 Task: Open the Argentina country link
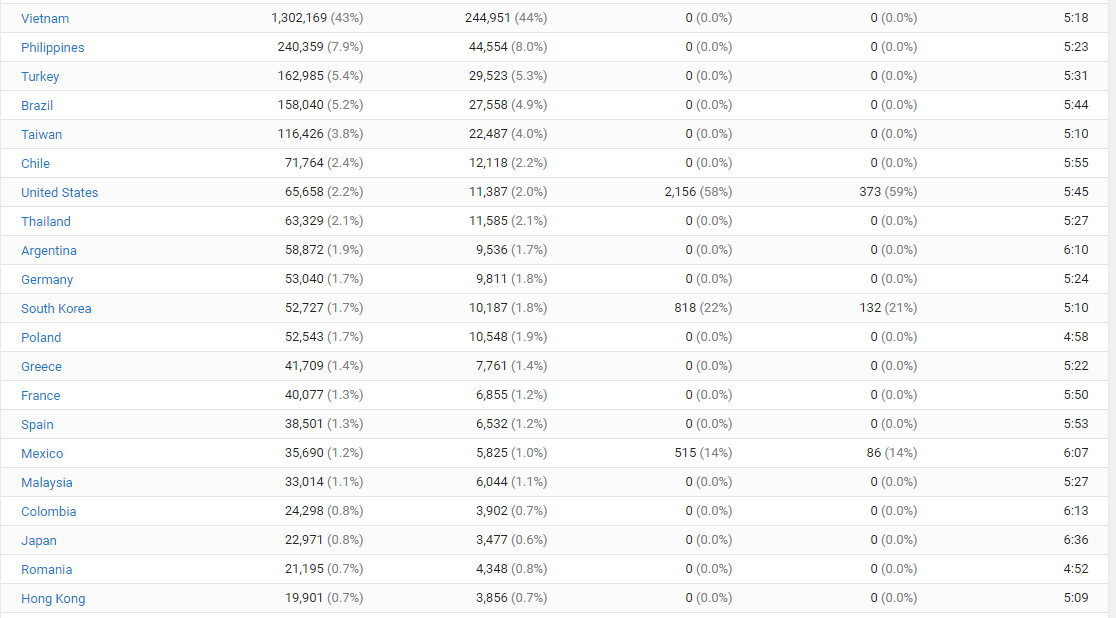(x=48, y=250)
